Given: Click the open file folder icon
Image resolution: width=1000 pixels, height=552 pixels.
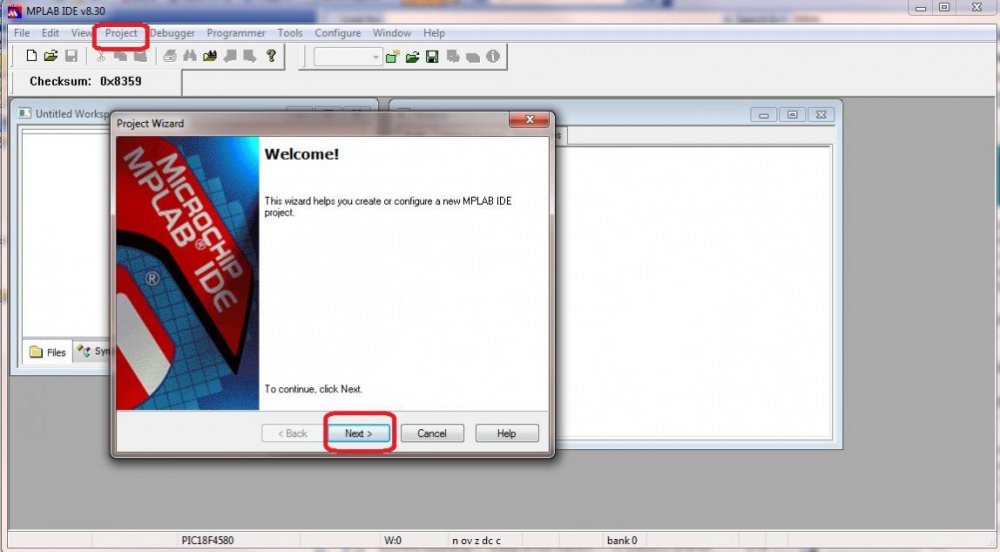Looking at the screenshot, I should [51, 56].
